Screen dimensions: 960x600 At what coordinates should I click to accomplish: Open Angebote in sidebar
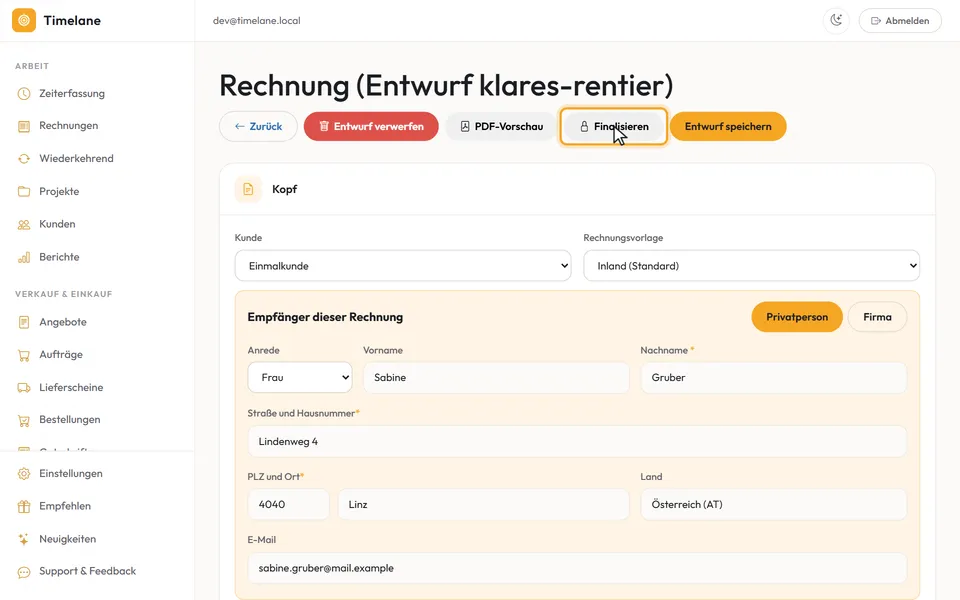point(62,322)
